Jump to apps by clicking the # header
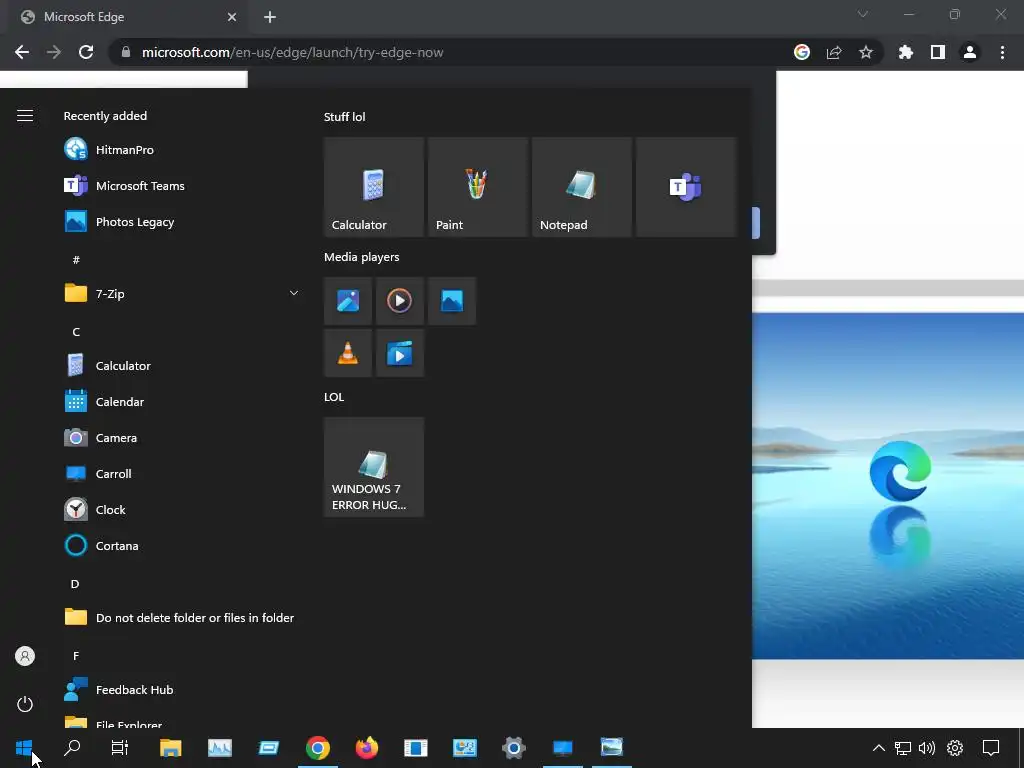This screenshot has height=768, width=1024. [x=76, y=260]
